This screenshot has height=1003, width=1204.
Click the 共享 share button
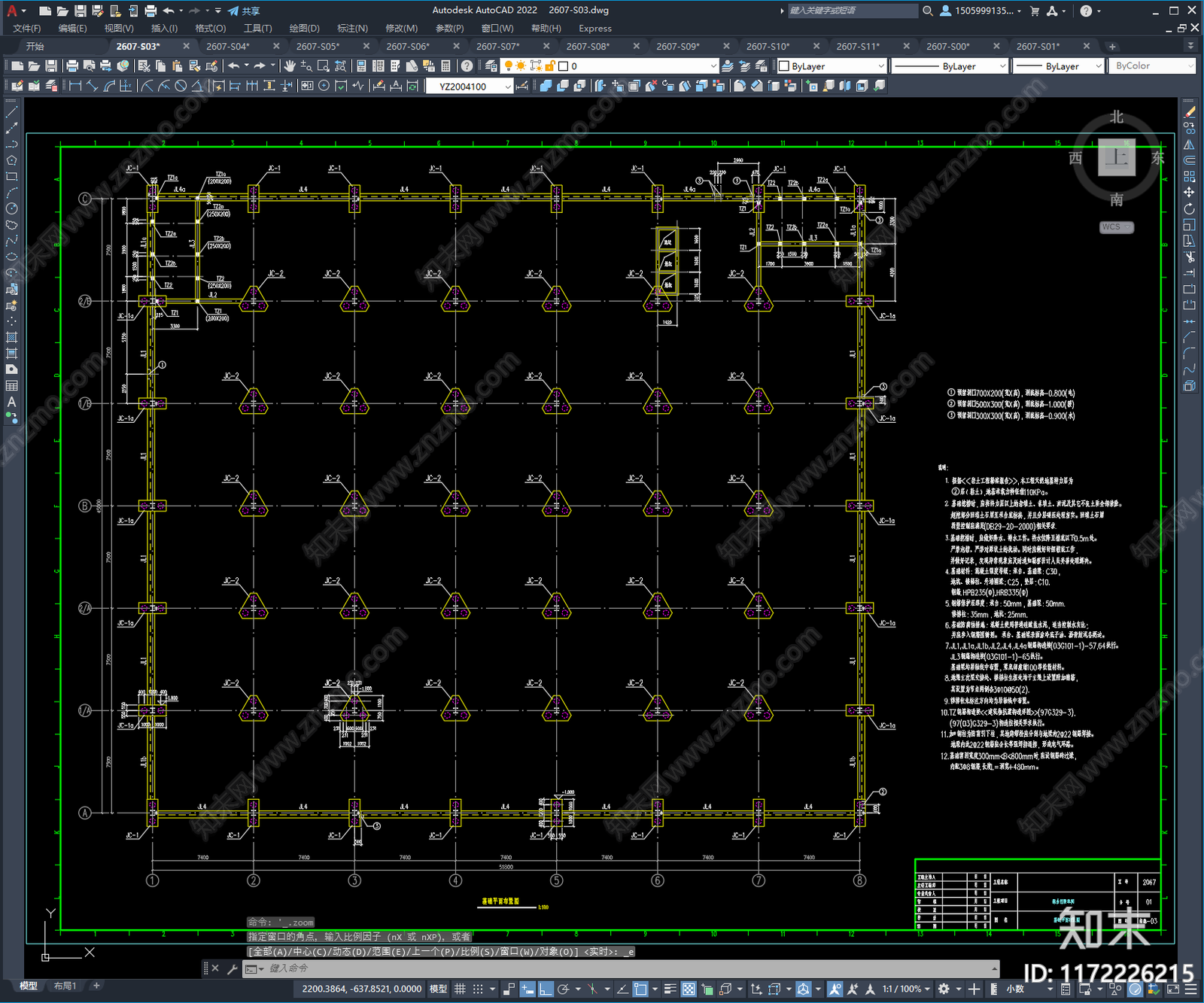tap(243, 11)
